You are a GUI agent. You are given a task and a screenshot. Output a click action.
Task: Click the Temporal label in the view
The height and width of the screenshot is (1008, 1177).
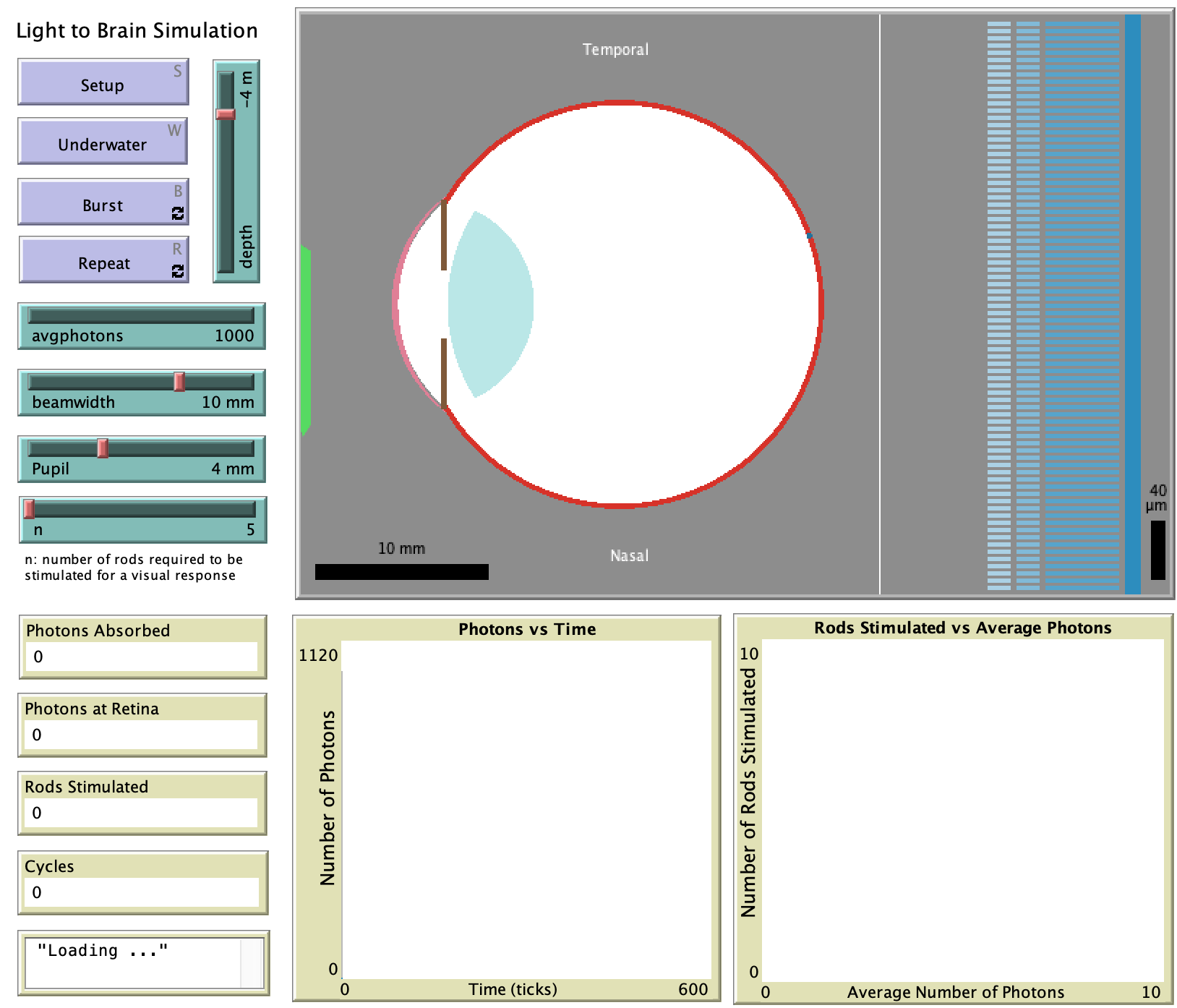click(x=615, y=49)
